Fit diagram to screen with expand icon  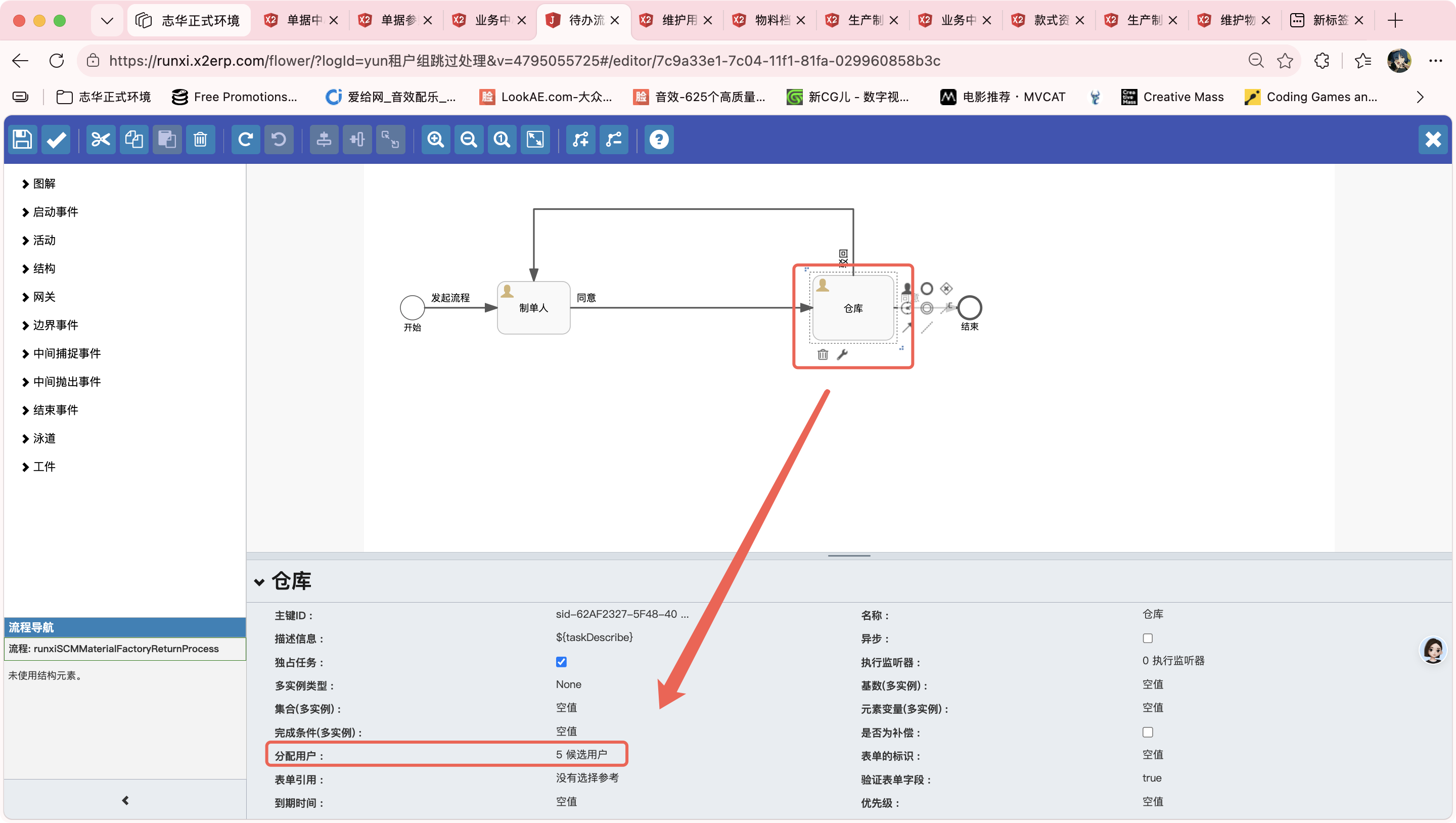[535, 139]
